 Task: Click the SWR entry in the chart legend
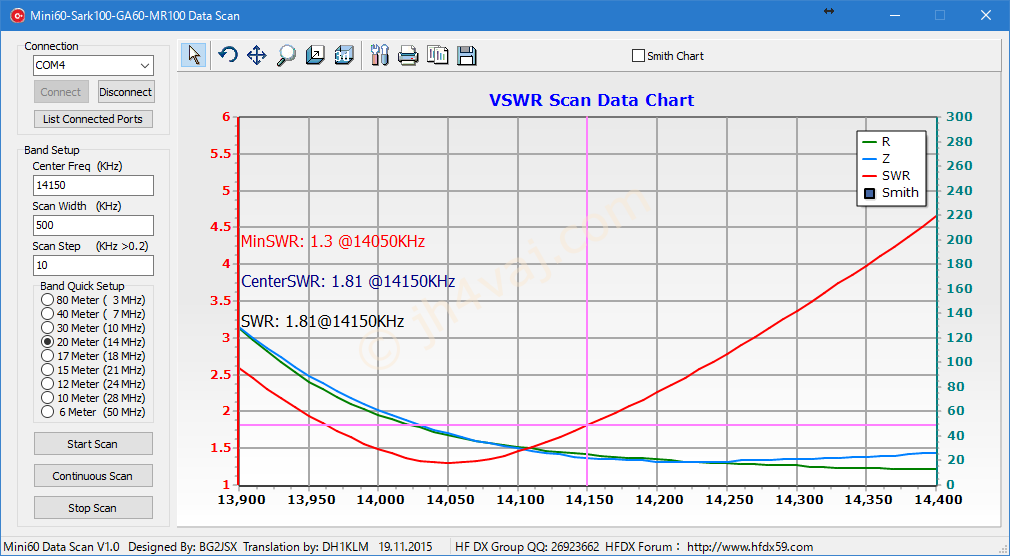[886, 176]
